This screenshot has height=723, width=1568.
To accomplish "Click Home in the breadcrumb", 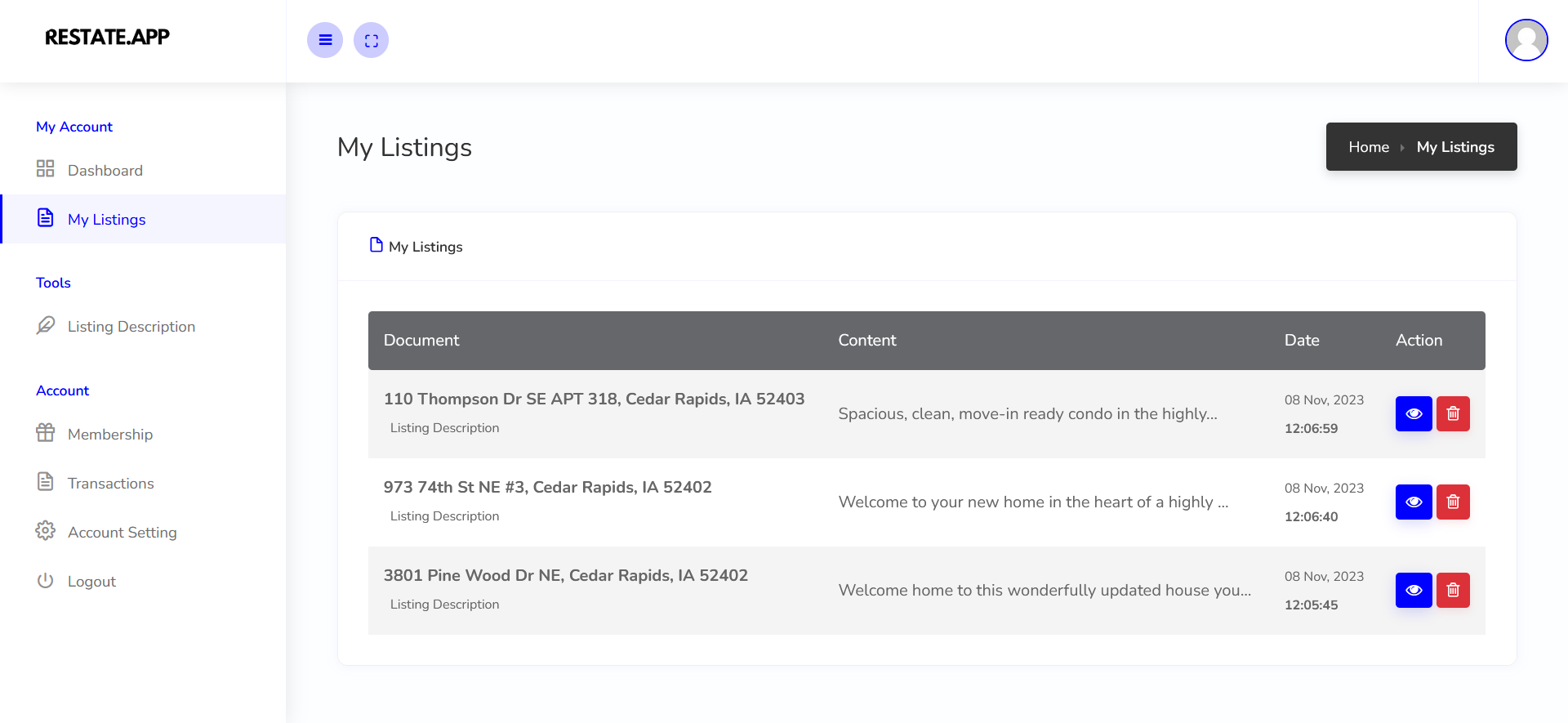I will click(x=1368, y=147).
